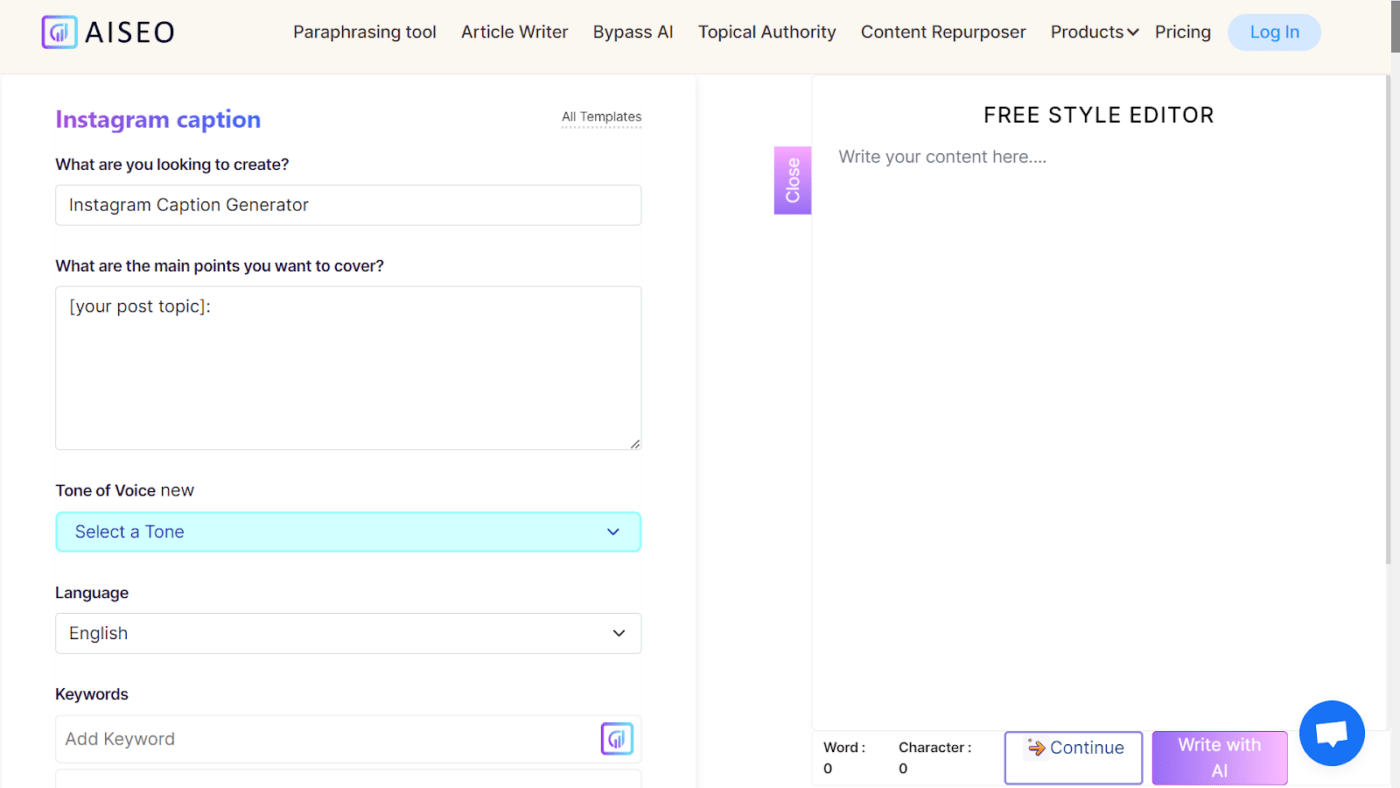The height and width of the screenshot is (788, 1400).
Task: Collapse the editor with Close tab
Action: pyautogui.click(x=792, y=180)
